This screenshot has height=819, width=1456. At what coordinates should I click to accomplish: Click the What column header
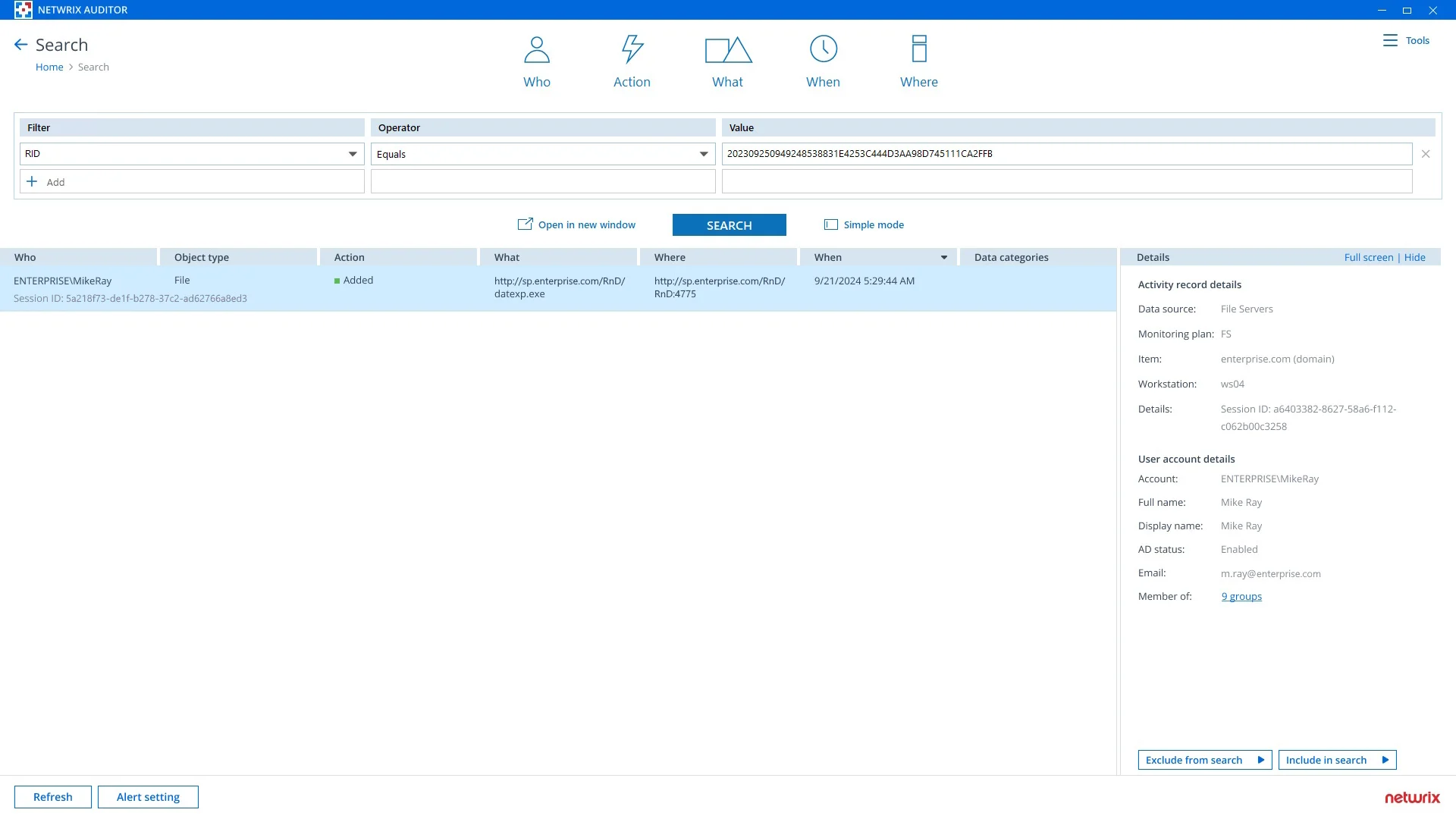point(558,257)
